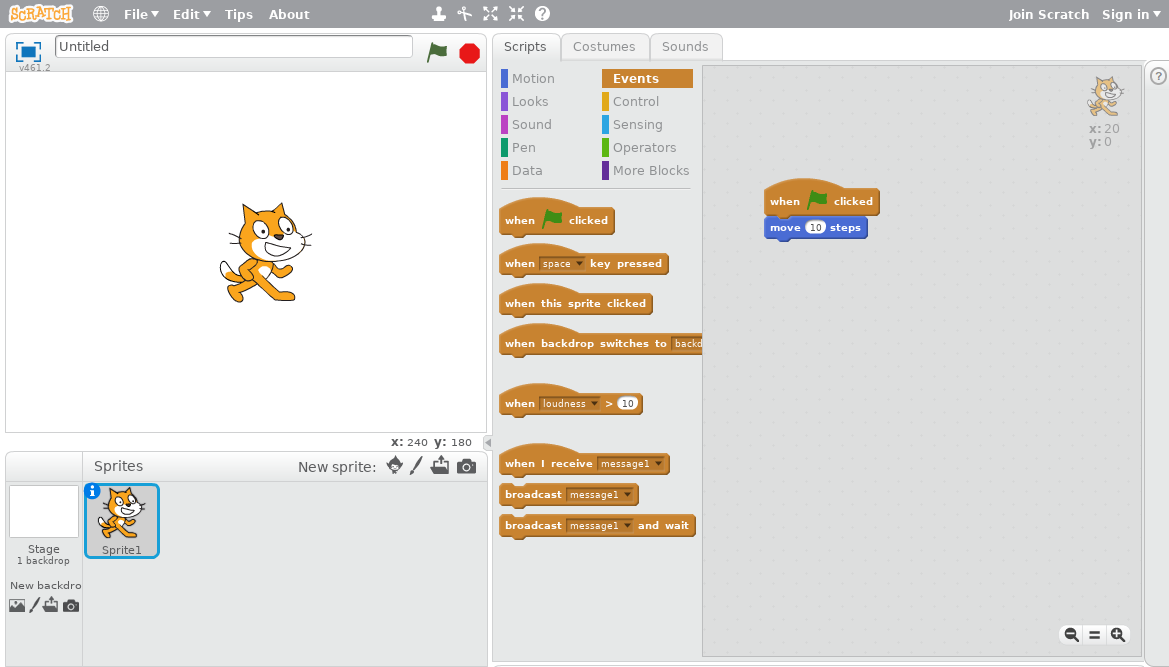
Task: Select the Delete scissors tool
Action: [x=464, y=13]
